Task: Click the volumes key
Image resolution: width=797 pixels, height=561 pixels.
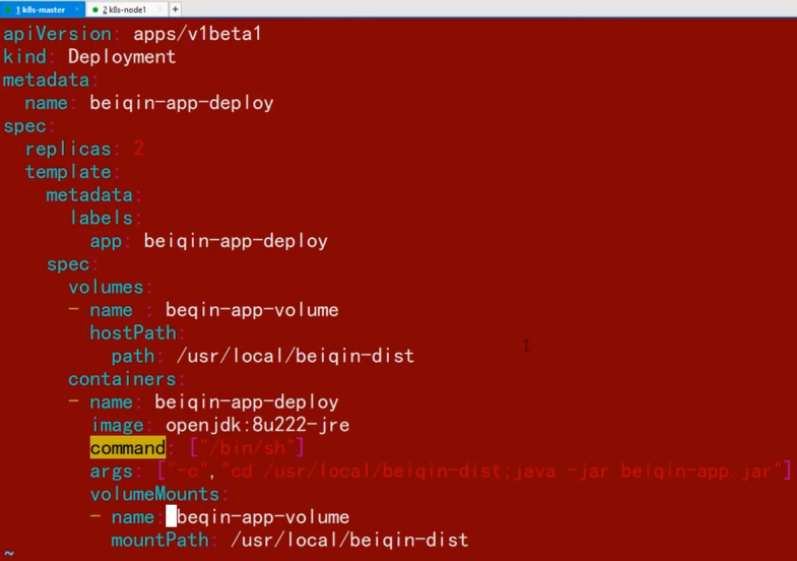Action: point(106,287)
